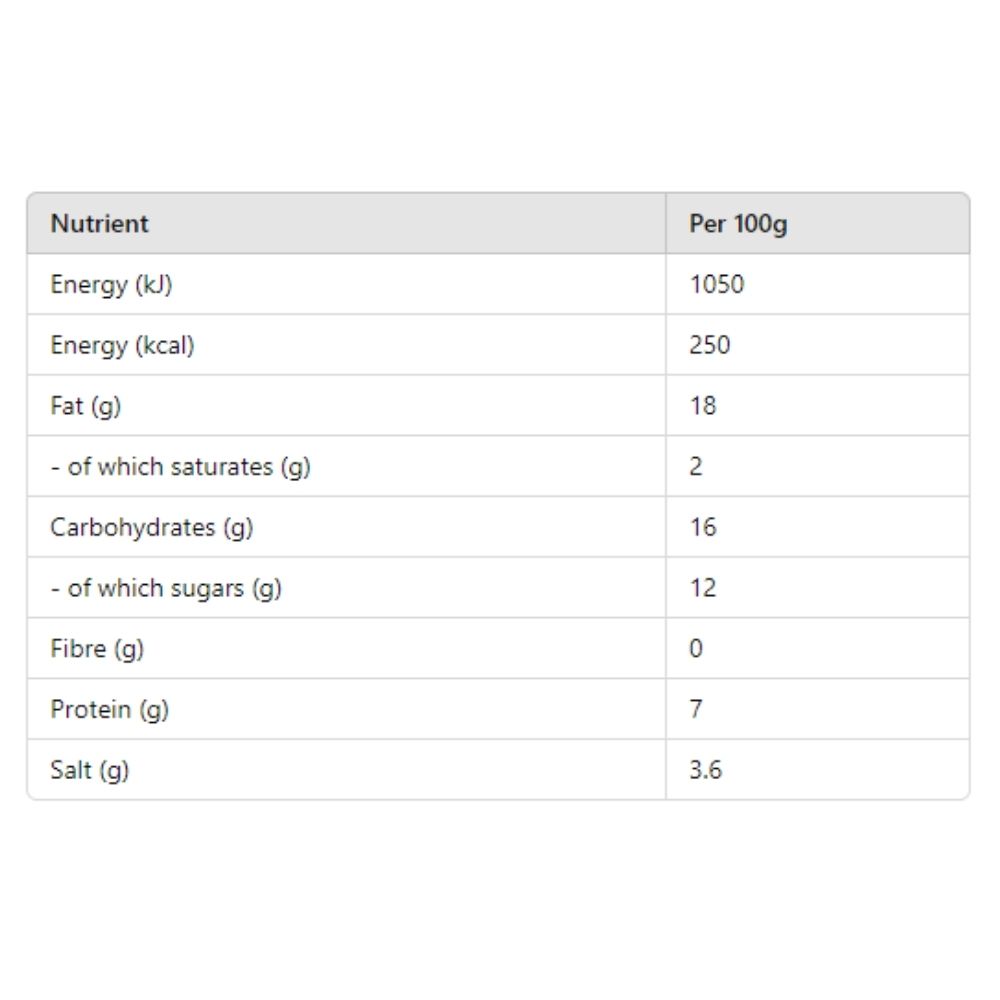1000x1000 pixels.
Task: Select the Carbohydrates (g) row label
Action: [152, 527]
